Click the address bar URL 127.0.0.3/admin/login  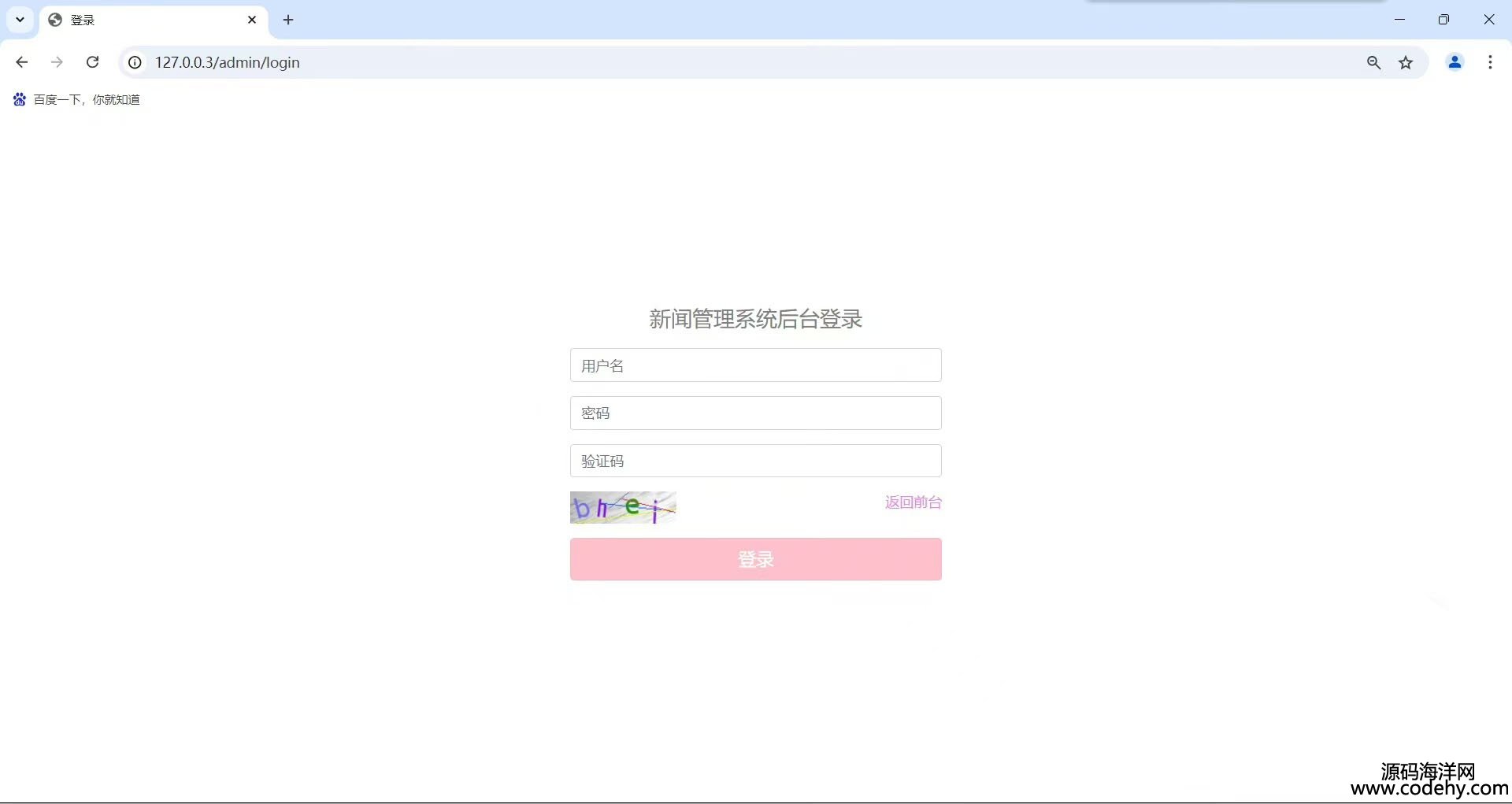coord(228,62)
